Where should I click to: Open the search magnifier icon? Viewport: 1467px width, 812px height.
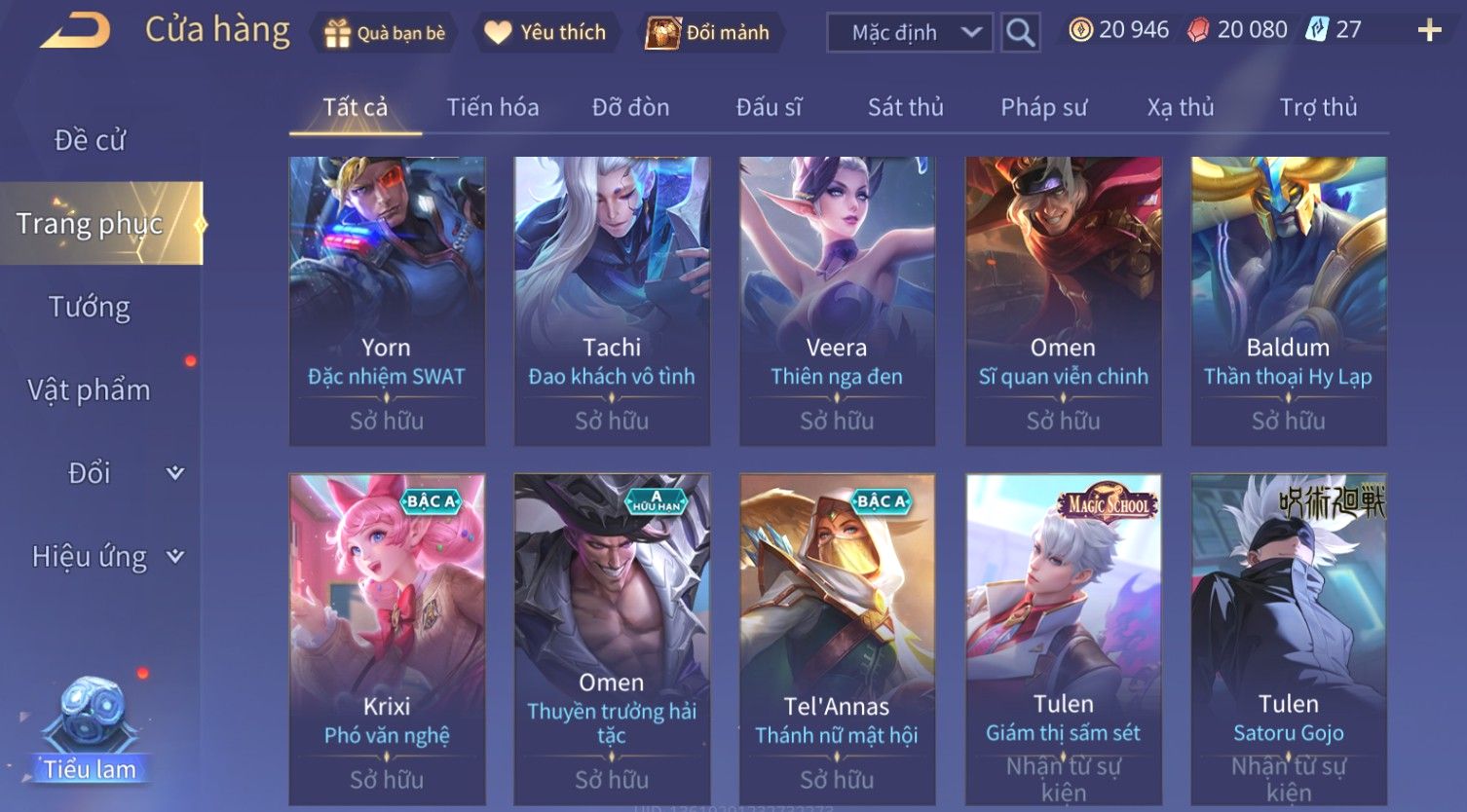tap(1020, 33)
